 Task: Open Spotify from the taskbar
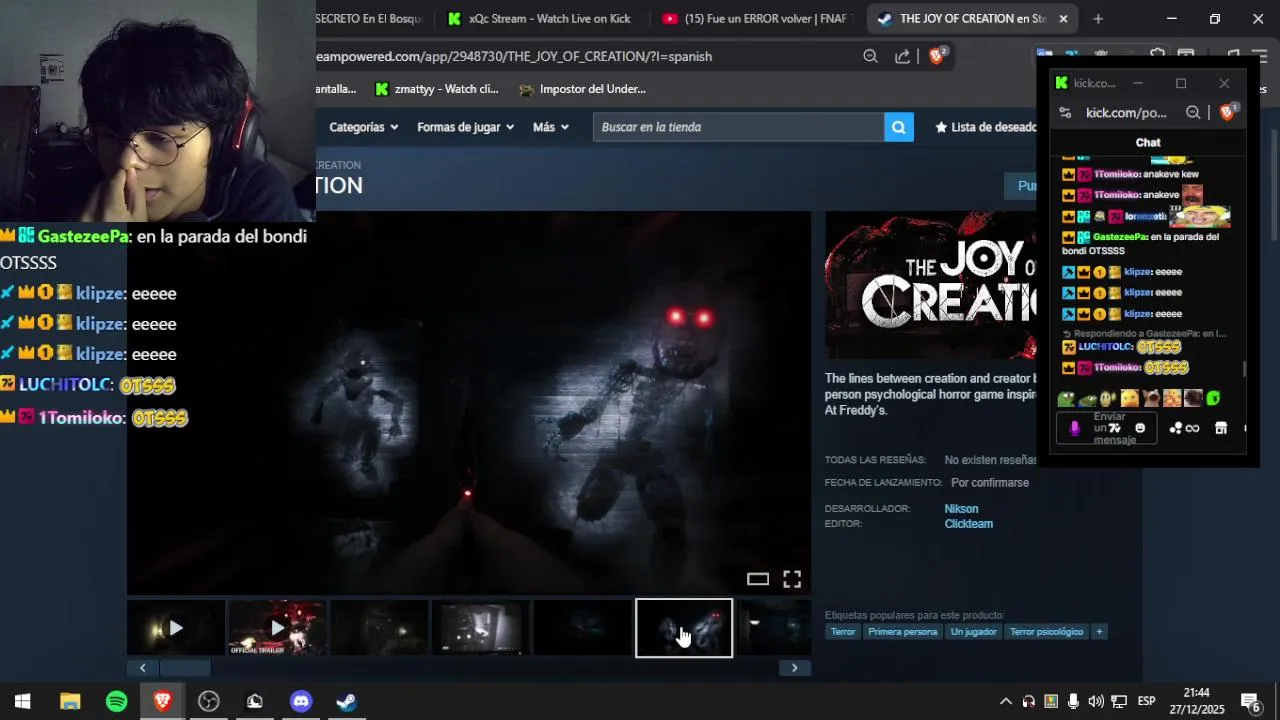click(x=116, y=701)
